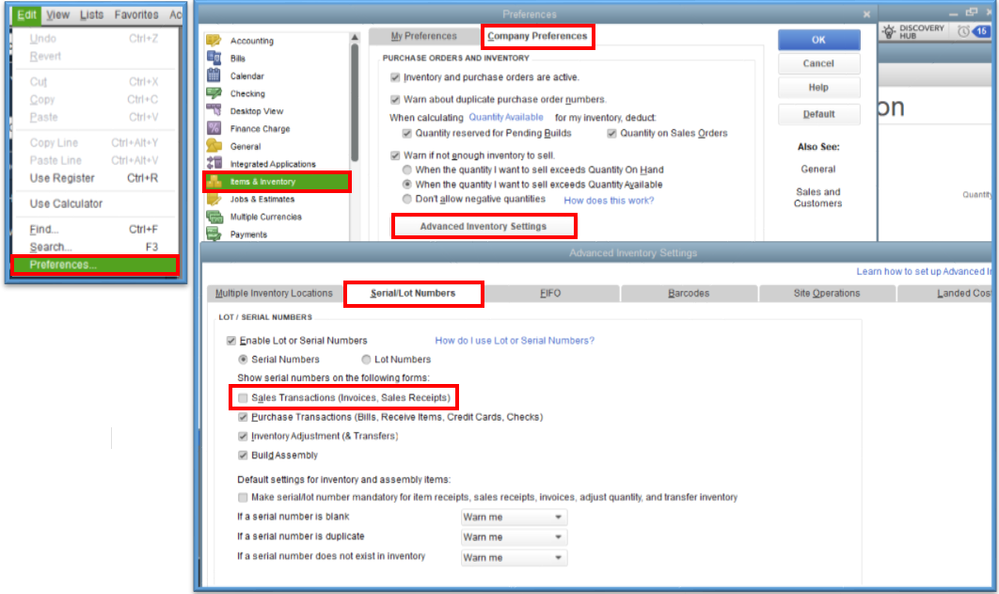Click the reminders clock icon
Screen dimensions: 999x594
963,31
